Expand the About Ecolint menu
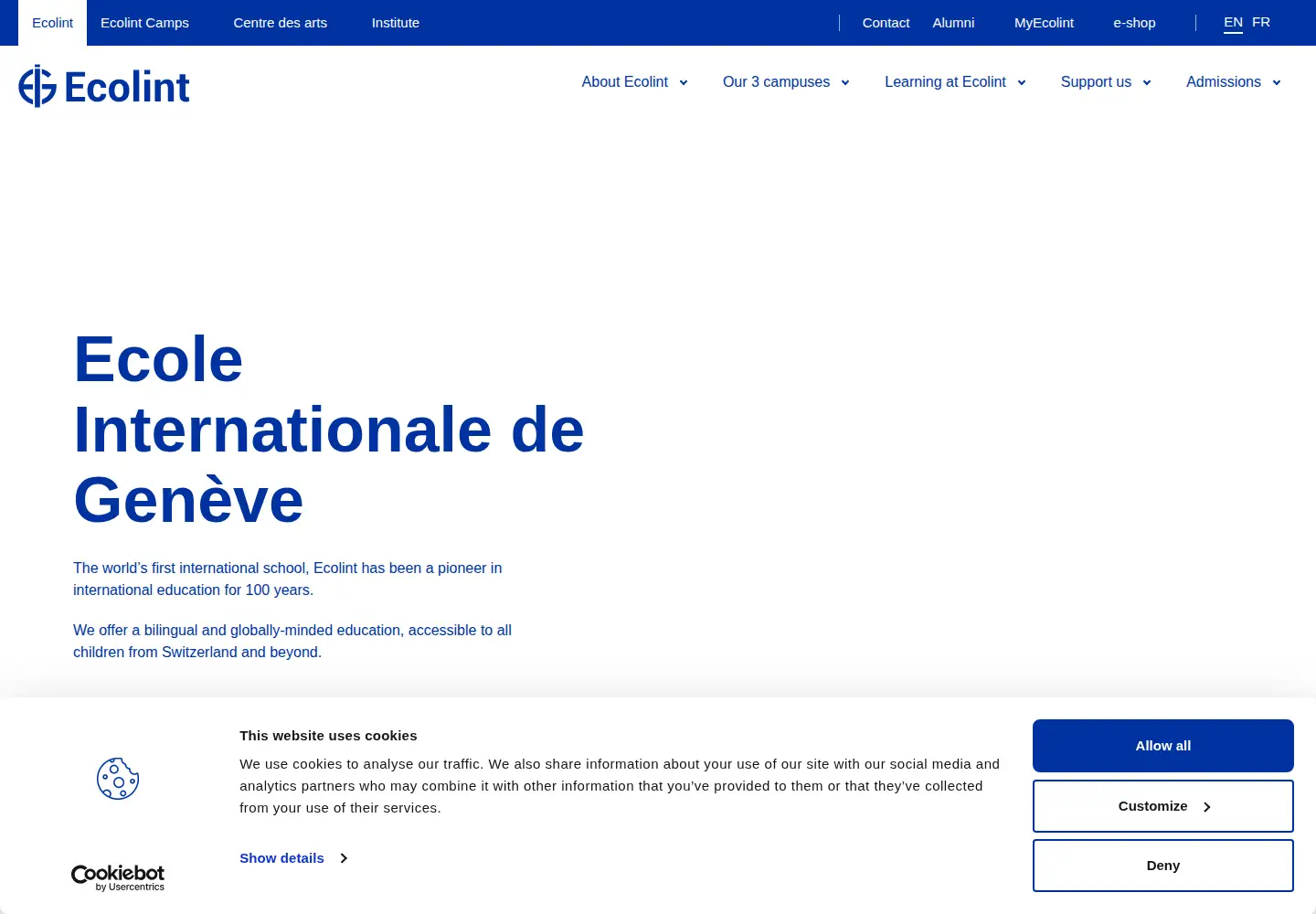 pyautogui.click(x=634, y=82)
